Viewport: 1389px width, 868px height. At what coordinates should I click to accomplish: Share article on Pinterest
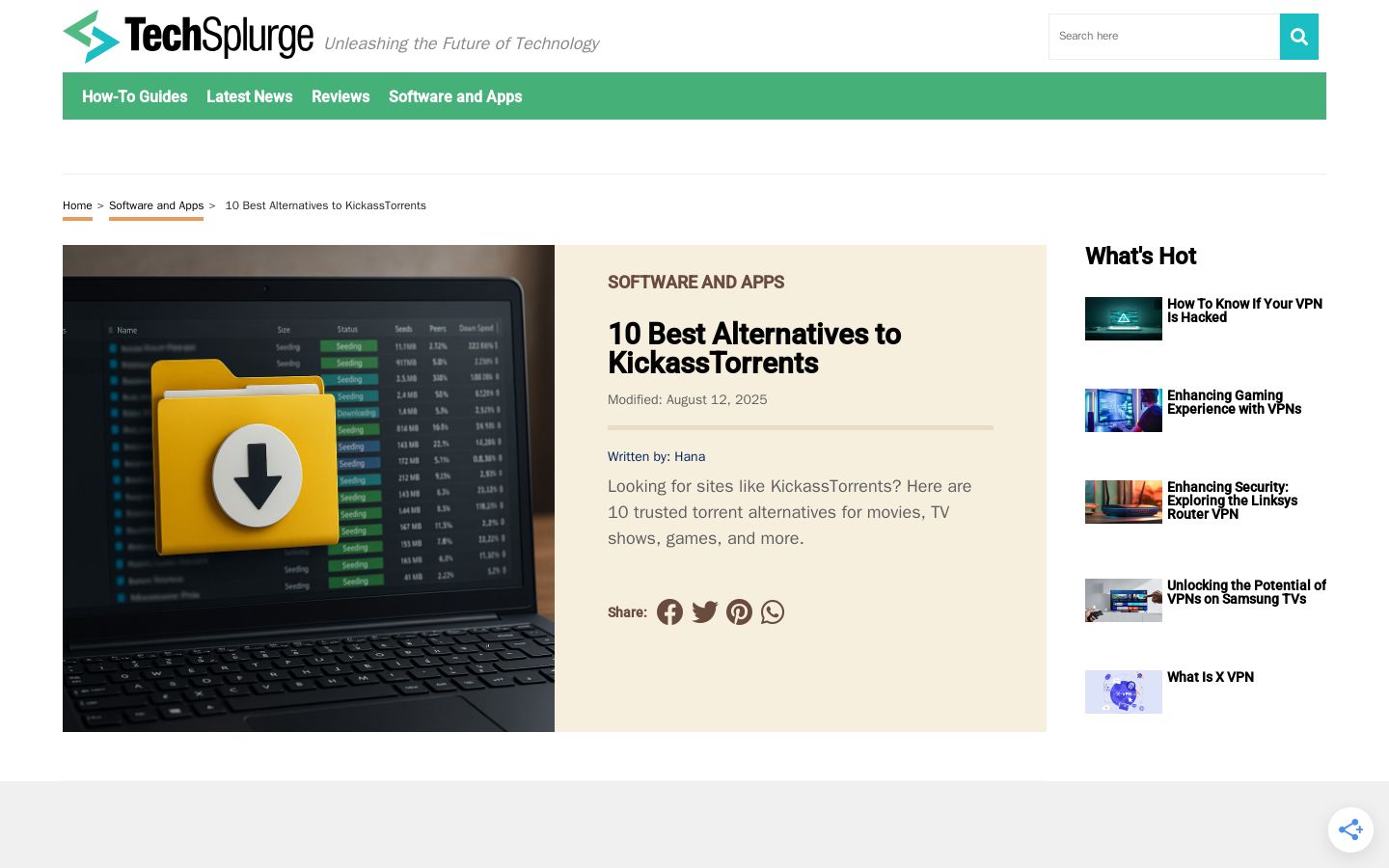point(739,612)
